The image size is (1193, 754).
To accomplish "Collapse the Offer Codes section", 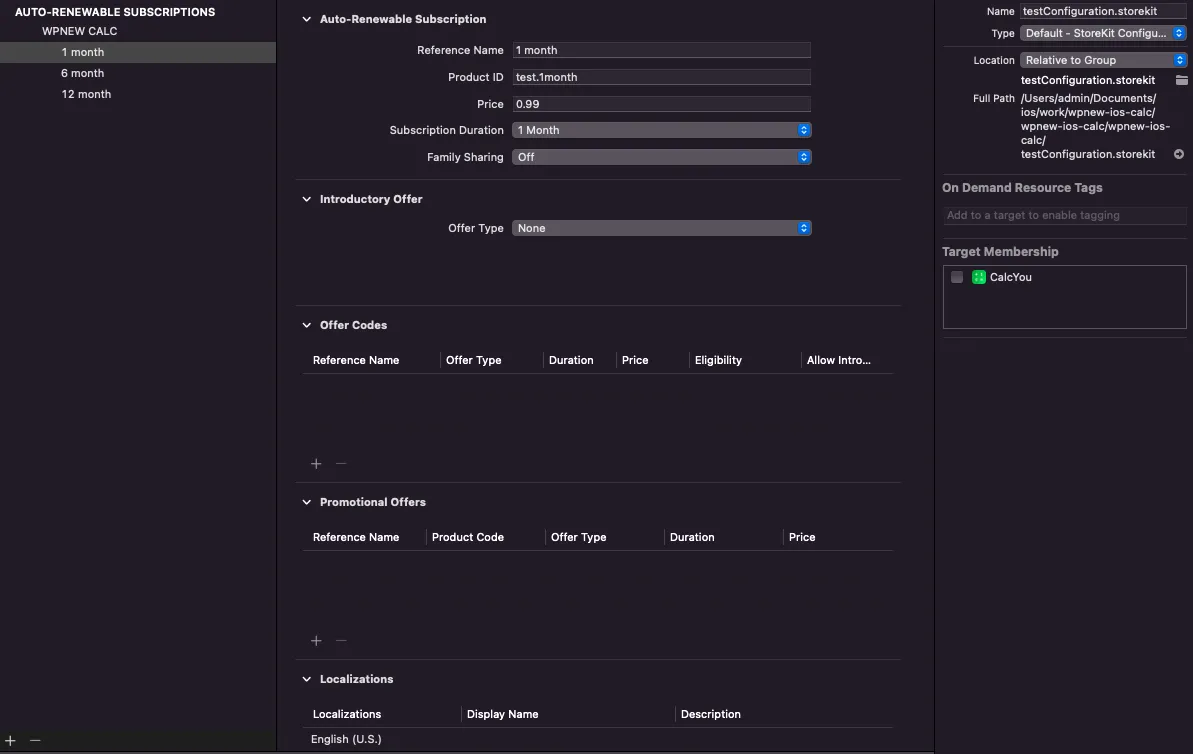I will pyautogui.click(x=307, y=325).
